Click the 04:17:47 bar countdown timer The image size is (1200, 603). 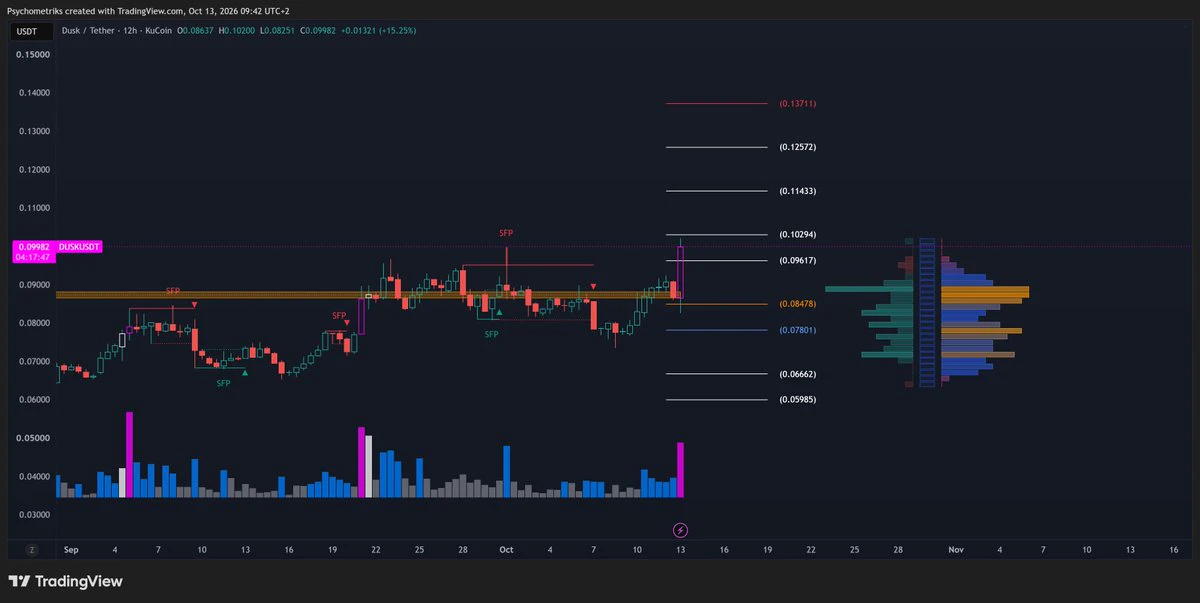(x=34, y=257)
